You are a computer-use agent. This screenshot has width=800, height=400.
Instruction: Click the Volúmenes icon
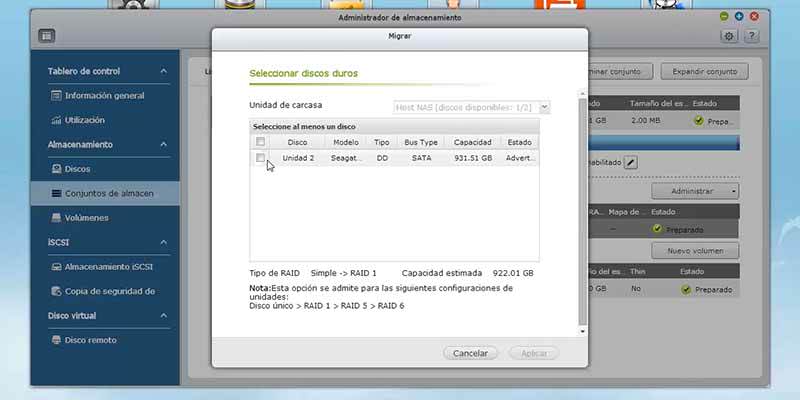pyautogui.click(x=56, y=218)
